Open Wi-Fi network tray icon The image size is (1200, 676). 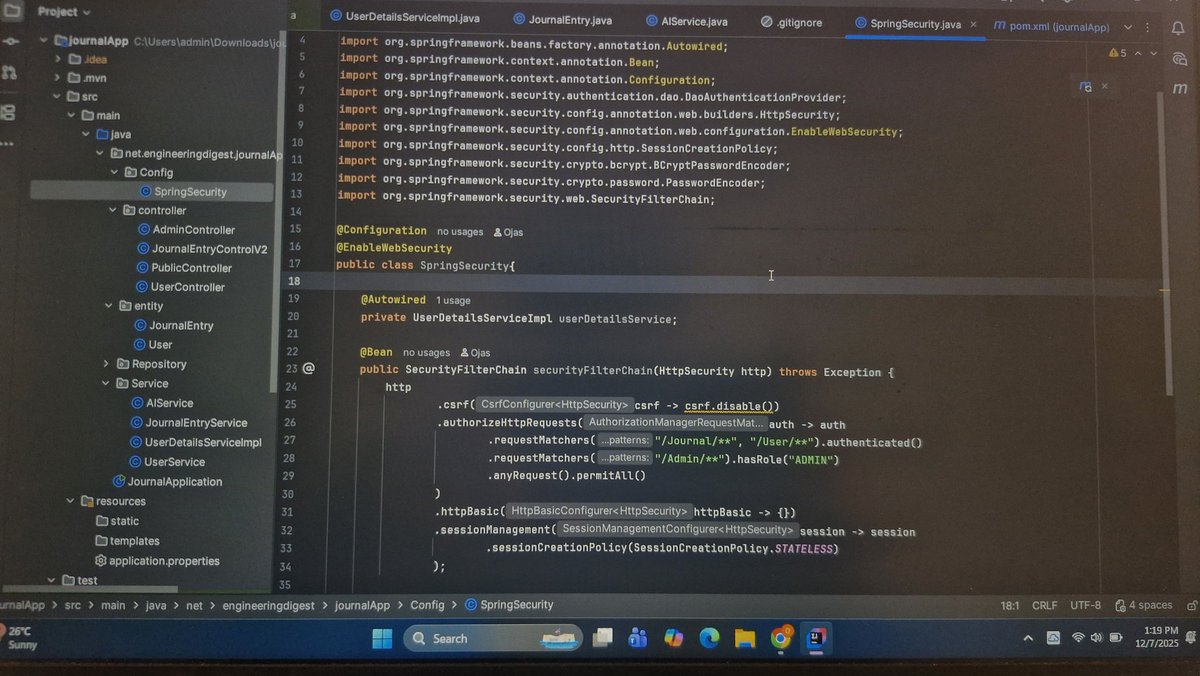[x=1078, y=638]
